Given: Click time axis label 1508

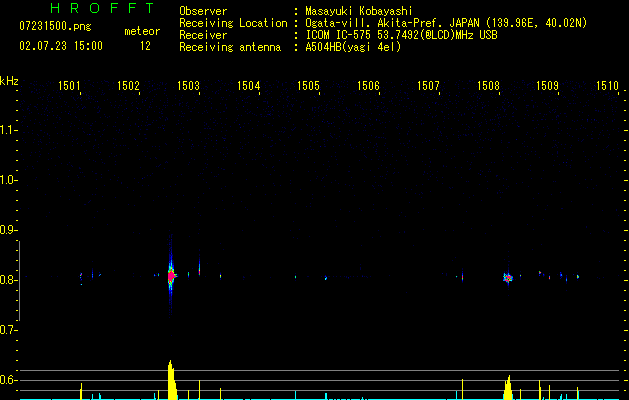Looking at the screenshot, I should pos(488,85).
